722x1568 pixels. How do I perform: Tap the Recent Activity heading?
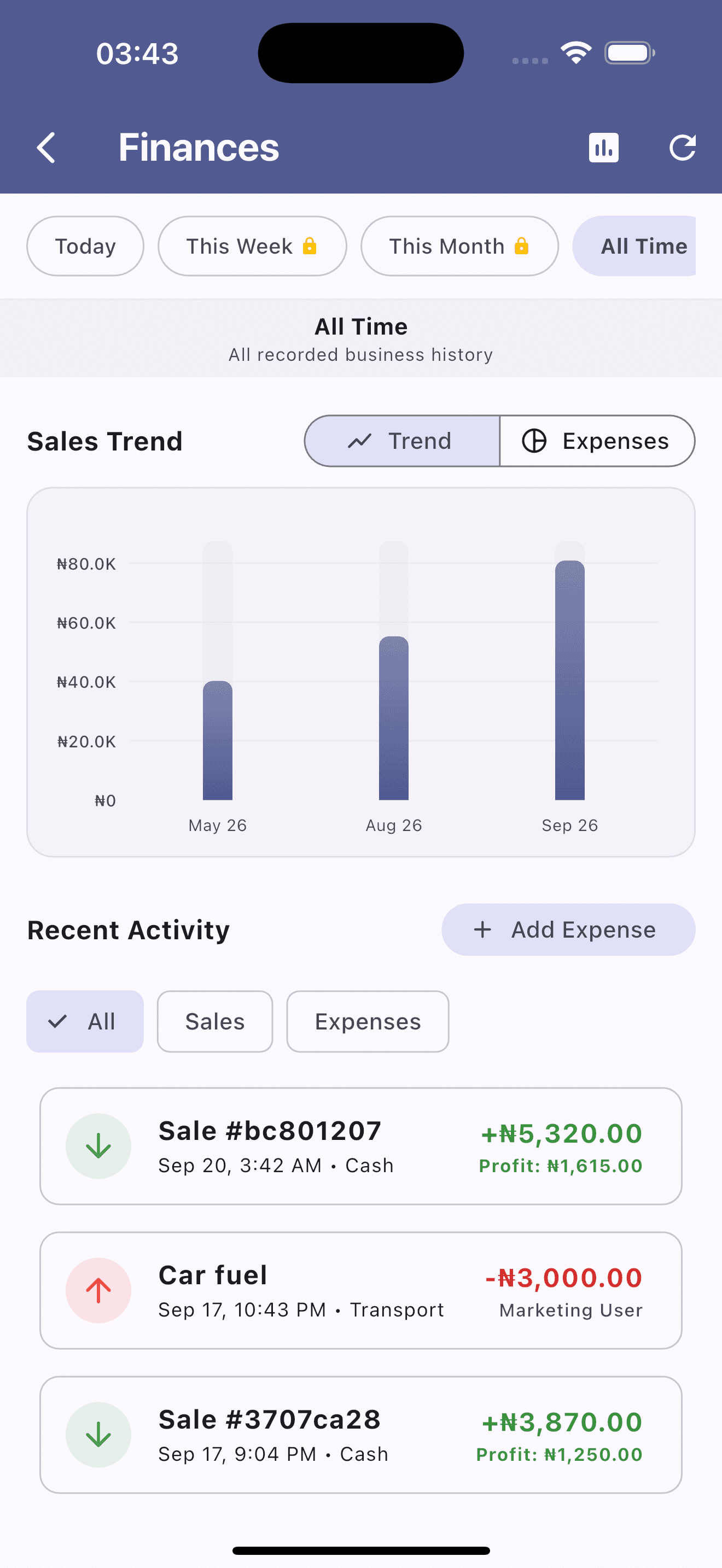[x=129, y=930]
